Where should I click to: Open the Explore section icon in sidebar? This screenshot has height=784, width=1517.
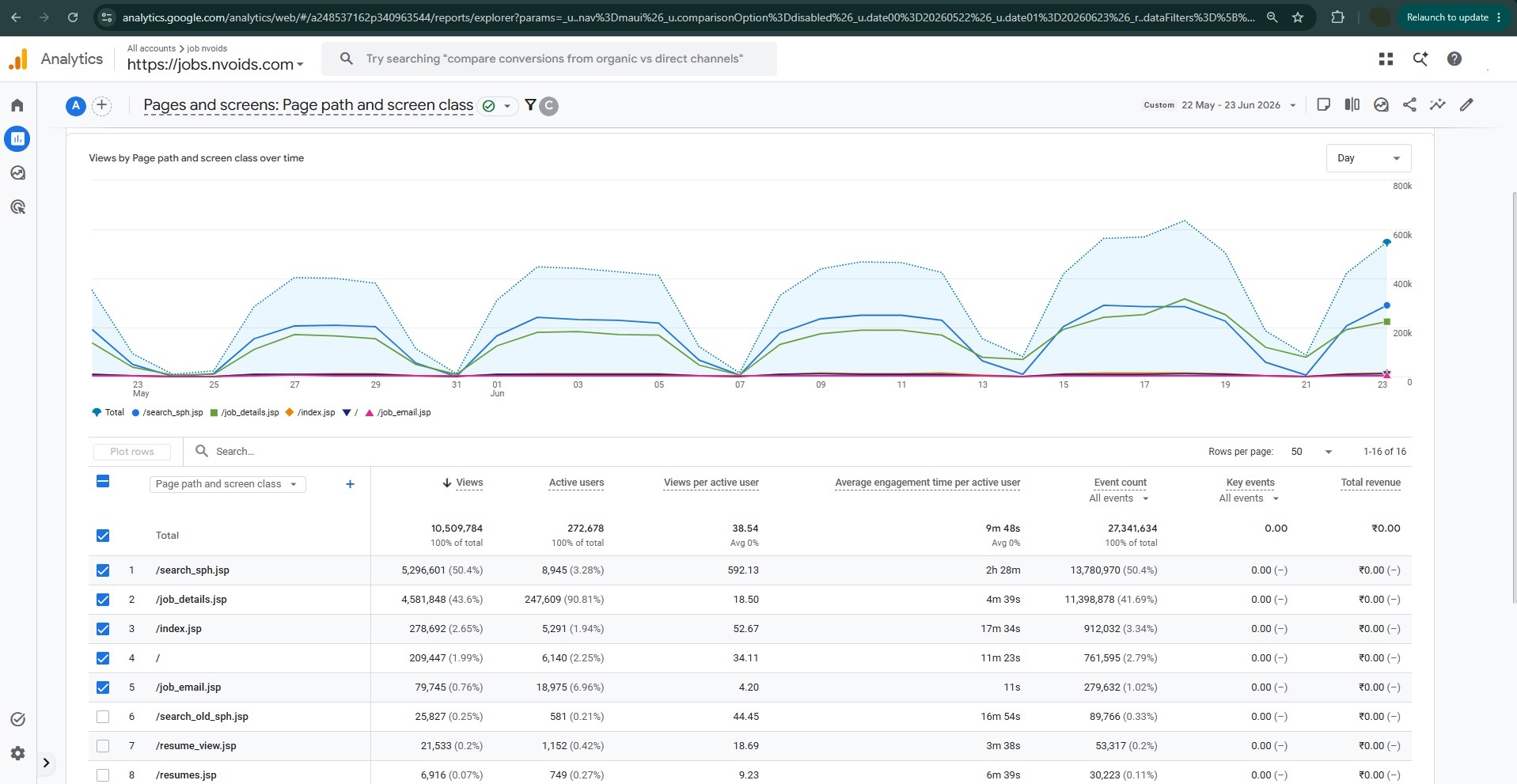[17, 172]
